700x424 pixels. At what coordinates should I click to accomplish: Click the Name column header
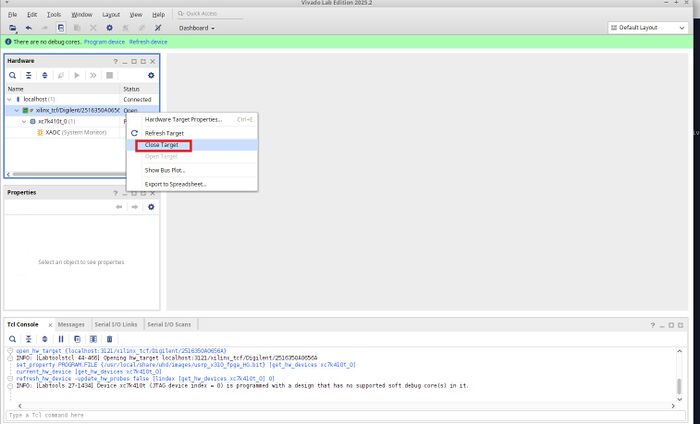(62, 89)
